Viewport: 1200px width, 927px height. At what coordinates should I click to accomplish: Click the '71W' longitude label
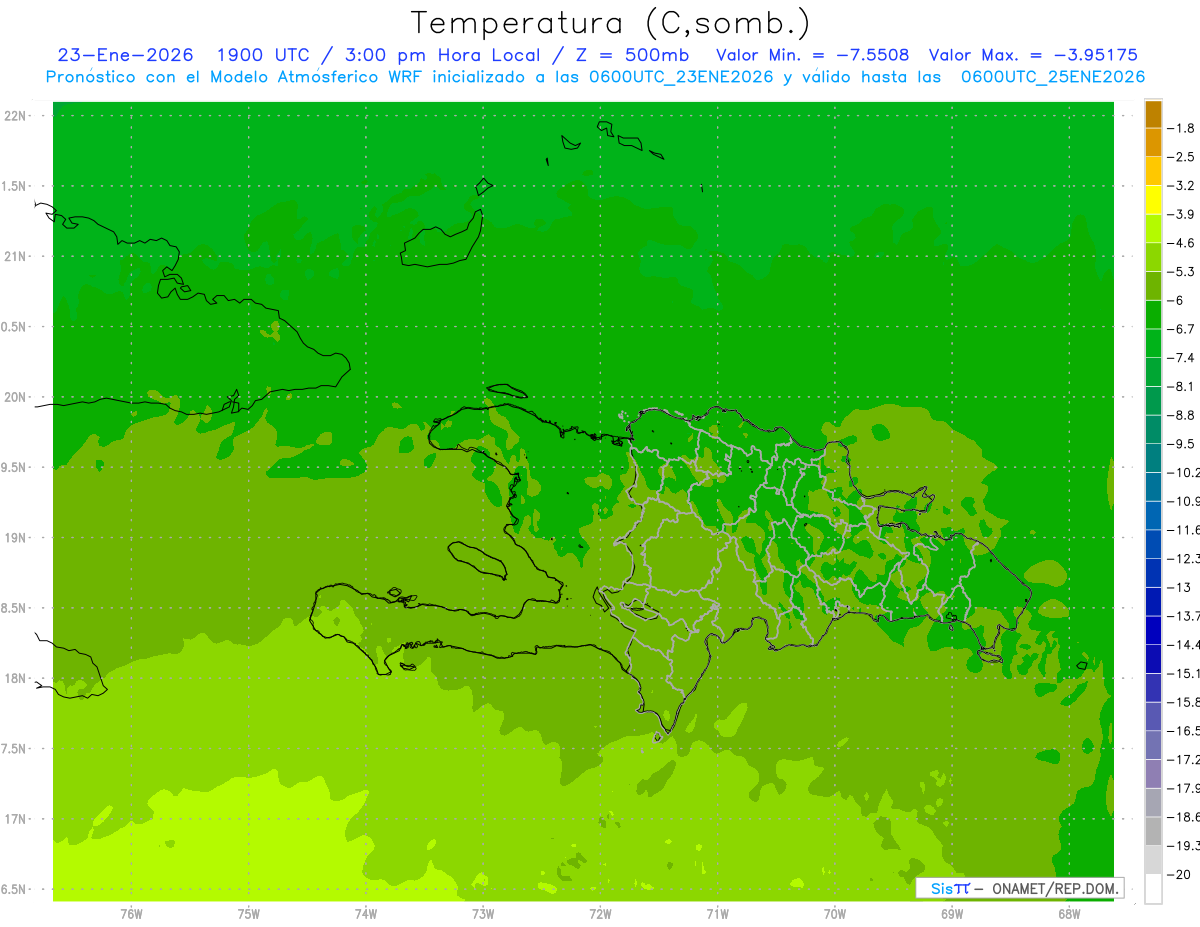click(x=717, y=914)
